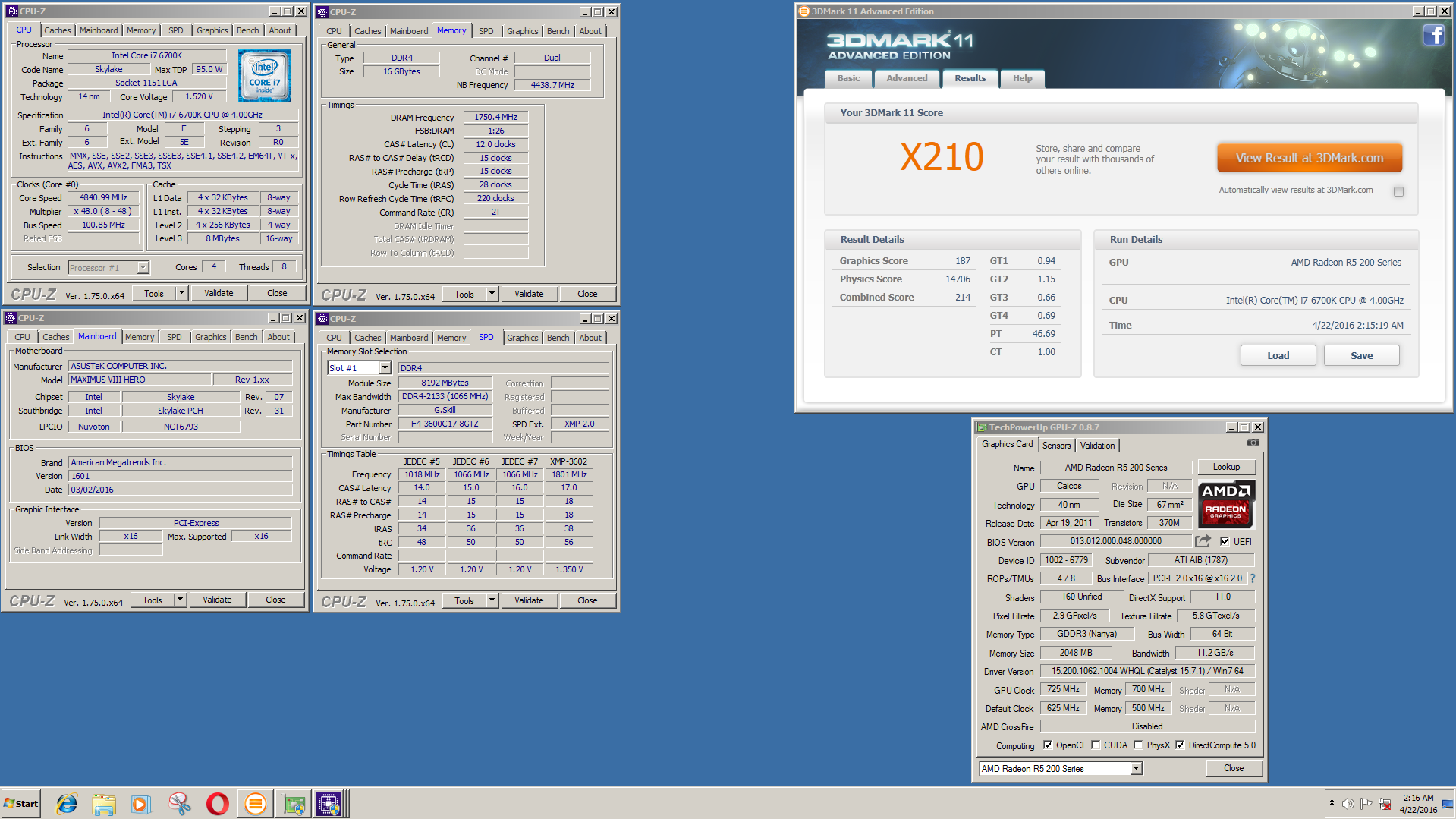1456x819 pixels.
Task: Open Windows Explorer folder in taskbar
Action: coord(104,804)
